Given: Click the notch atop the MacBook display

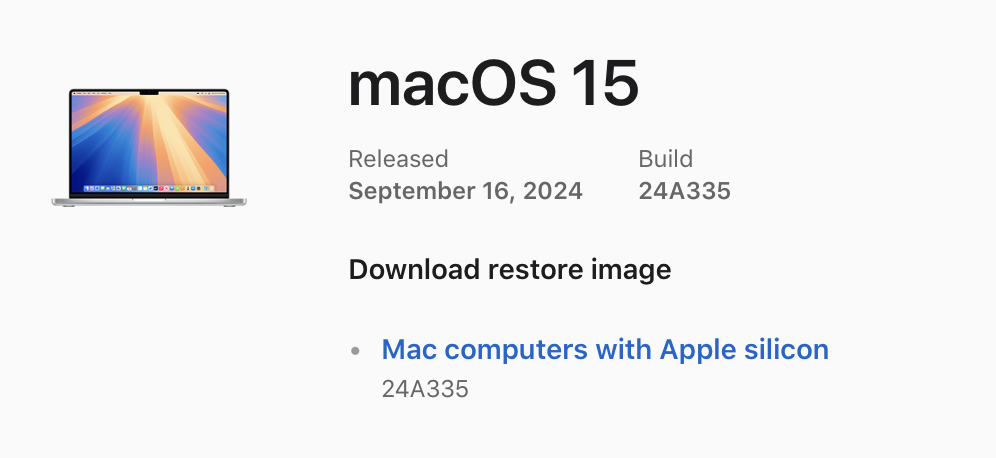Looking at the screenshot, I should tap(149, 94).
